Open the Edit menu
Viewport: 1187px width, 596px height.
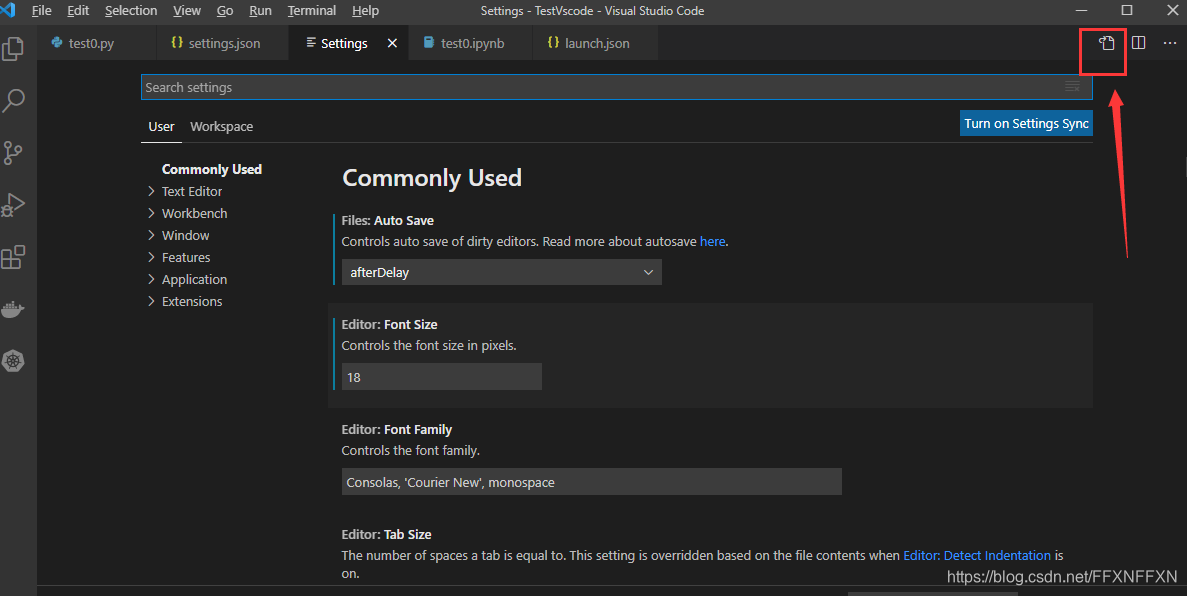[78, 11]
